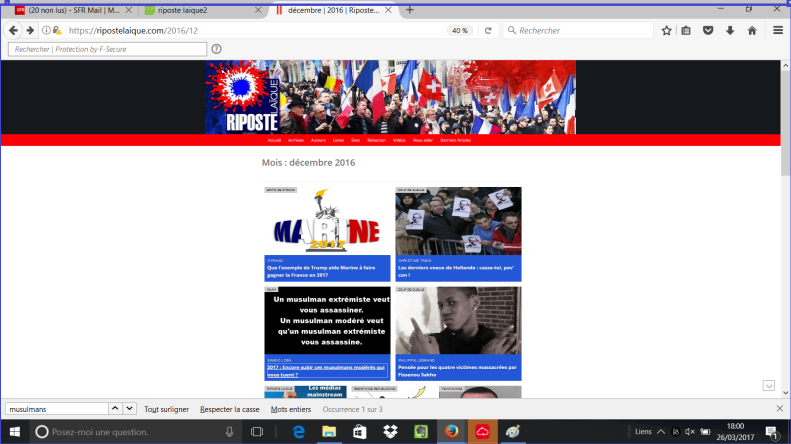Open the highlighted '2017 : Encore subir ces musulmans' article link
The image size is (791, 444).
(x=313, y=371)
